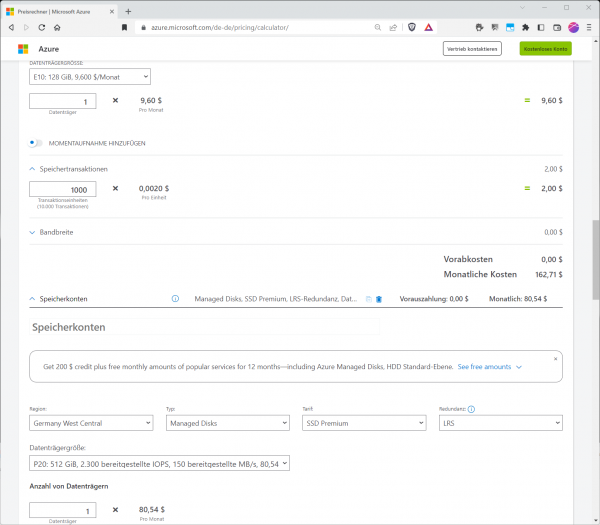Collapse the Speichertransaktionen section
Image resolution: width=600 pixels, height=525 pixels.
click(x=32, y=169)
